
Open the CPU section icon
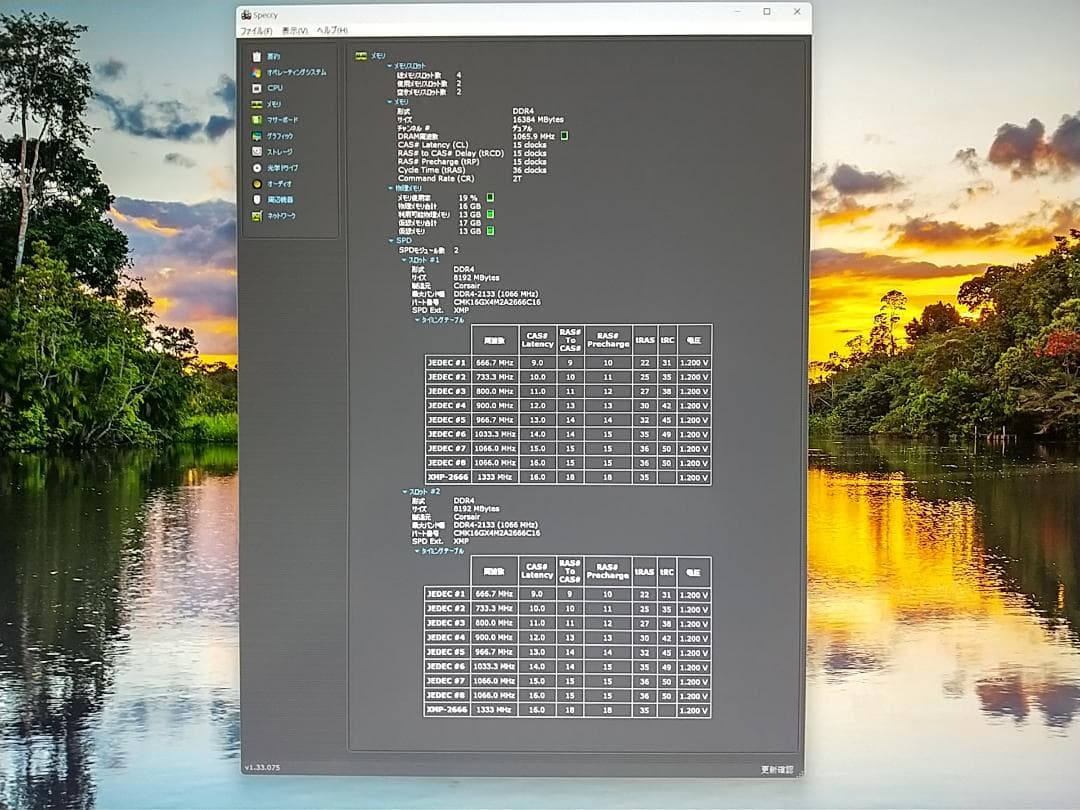pyautogui.click(x=257, y=88)
